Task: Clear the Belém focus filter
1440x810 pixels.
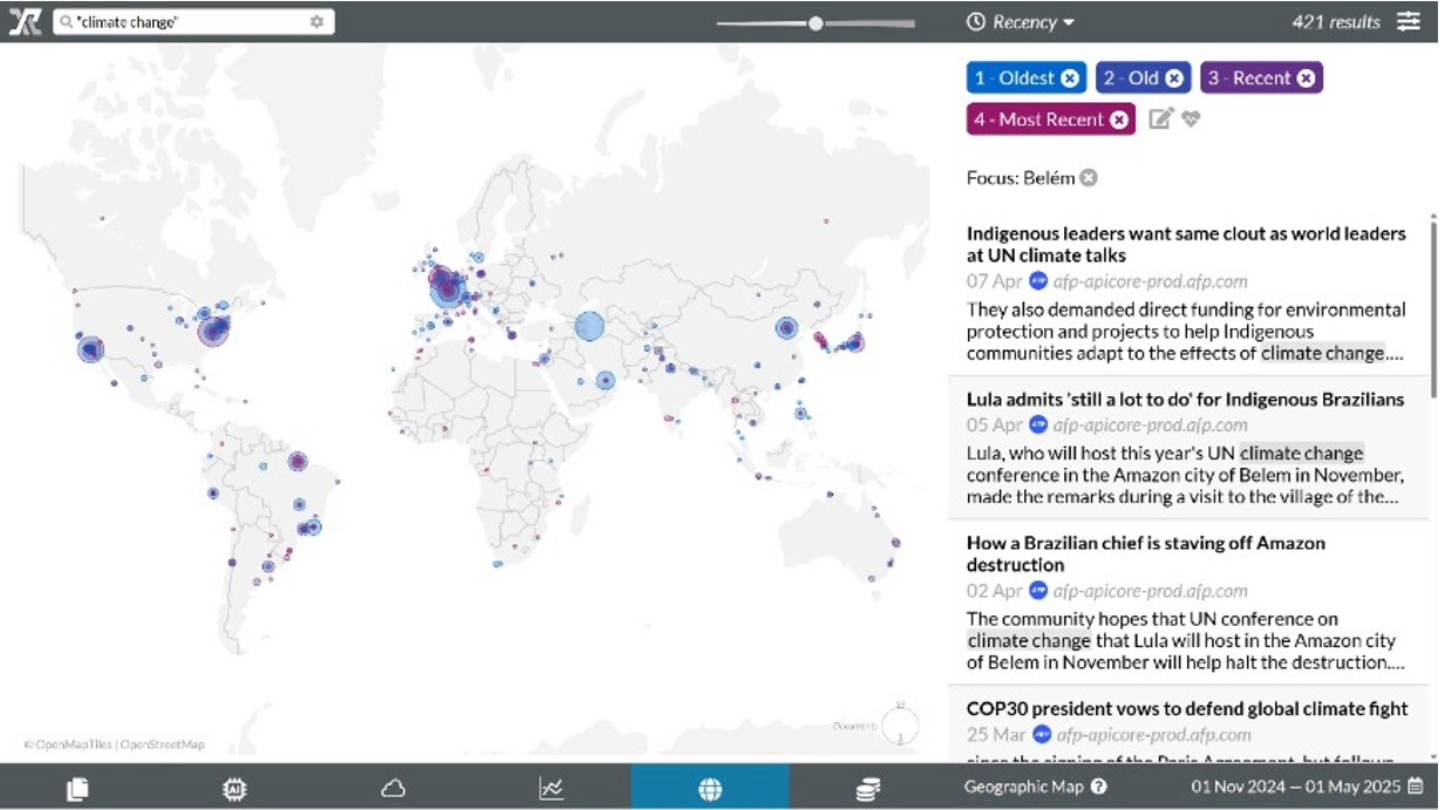Action: pos(1088,178)
